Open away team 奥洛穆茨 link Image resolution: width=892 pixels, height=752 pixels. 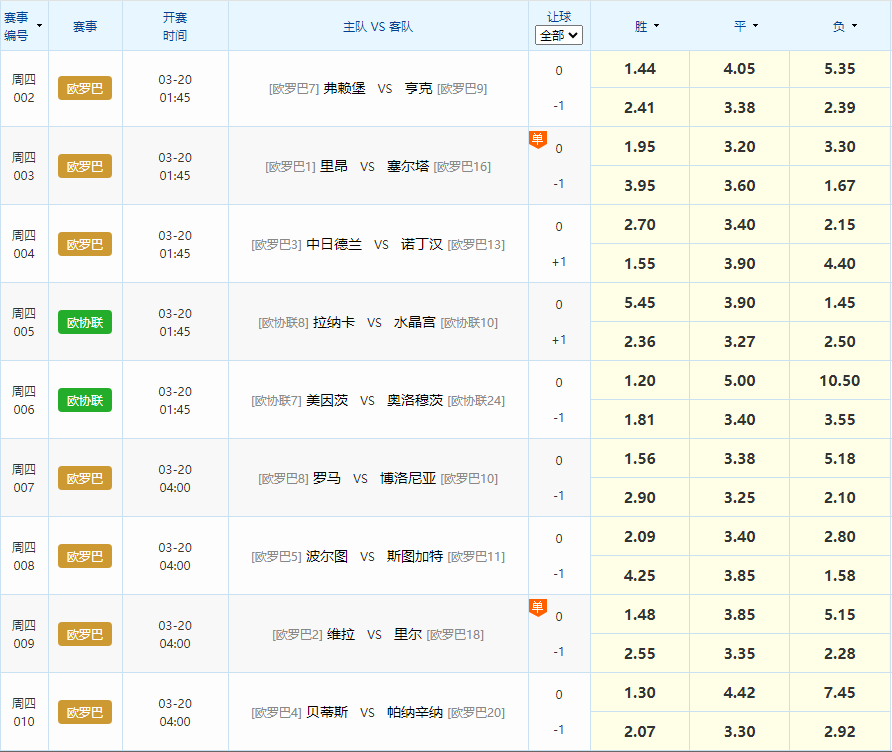click(x=415, y=400)
